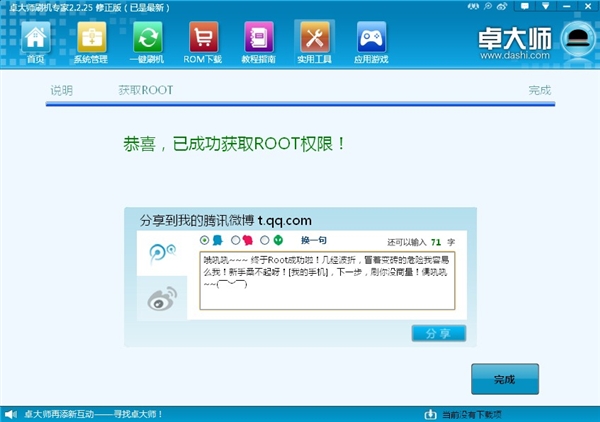Click the 换一句 change sentence link
This screenshot has width=600, height=422.
pyautogui.click(x=314, y=240)
